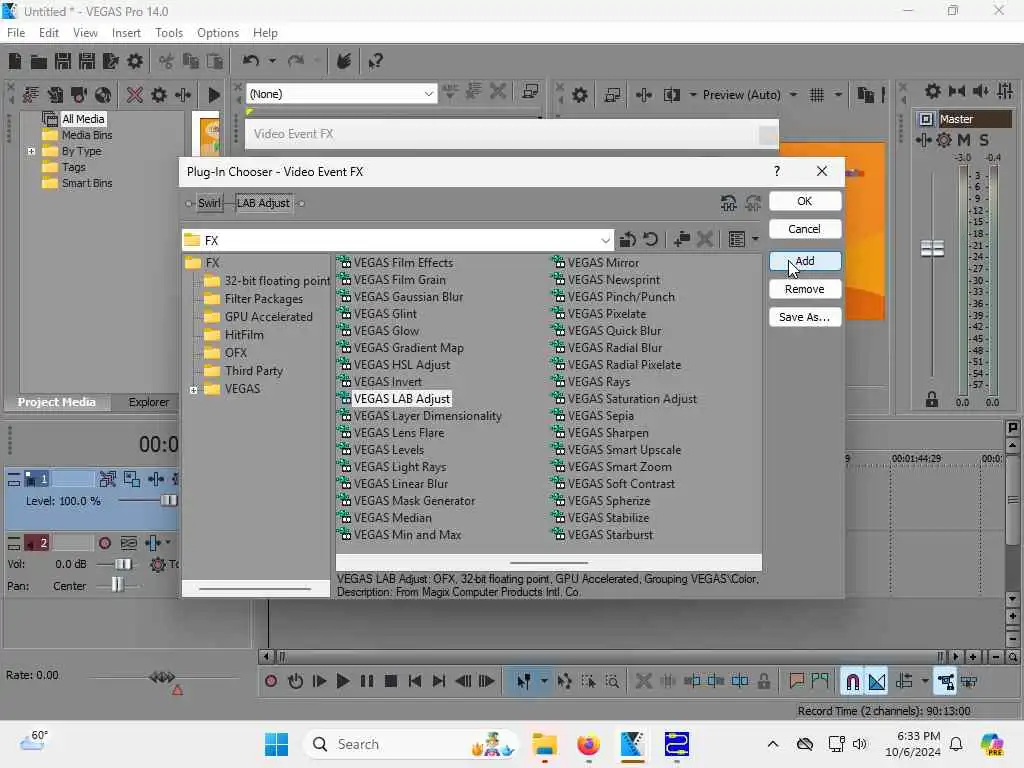Open edit tool dropdown arrow in transport bar

(544, 682)
